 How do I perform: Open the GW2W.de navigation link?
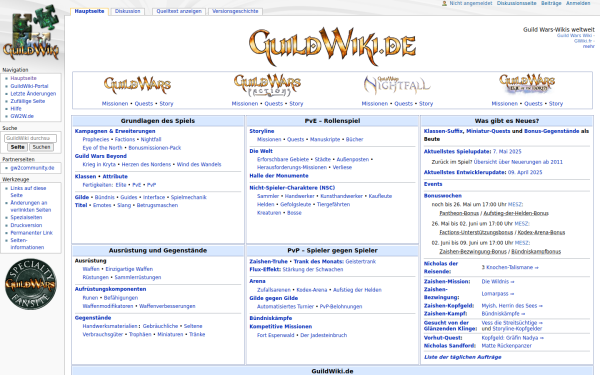[22, 116]
